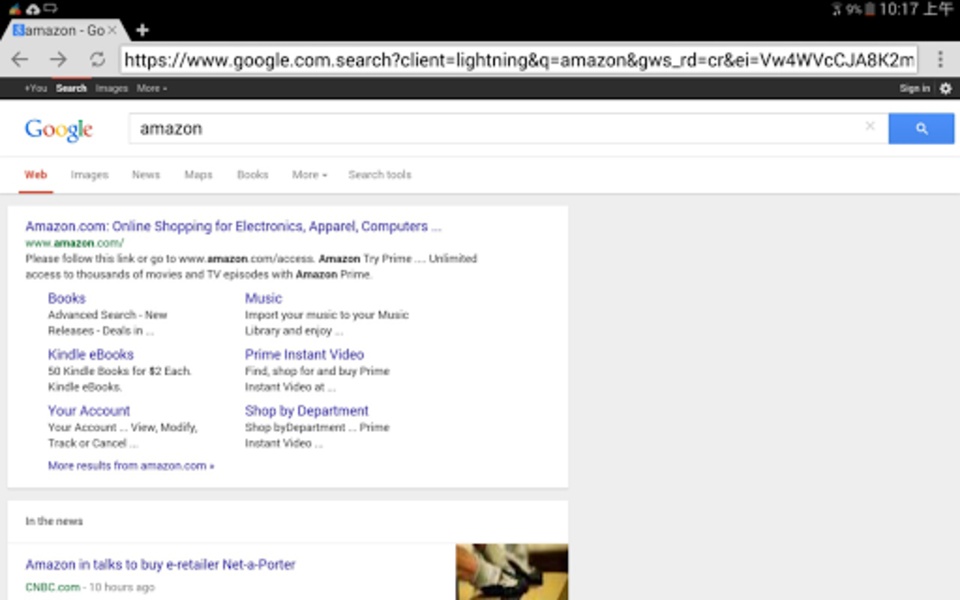Image resolution: width=960 pixels, height=600 pixels.
Task: Click 'More results from amazon.com'
Action: coord(131,466)
